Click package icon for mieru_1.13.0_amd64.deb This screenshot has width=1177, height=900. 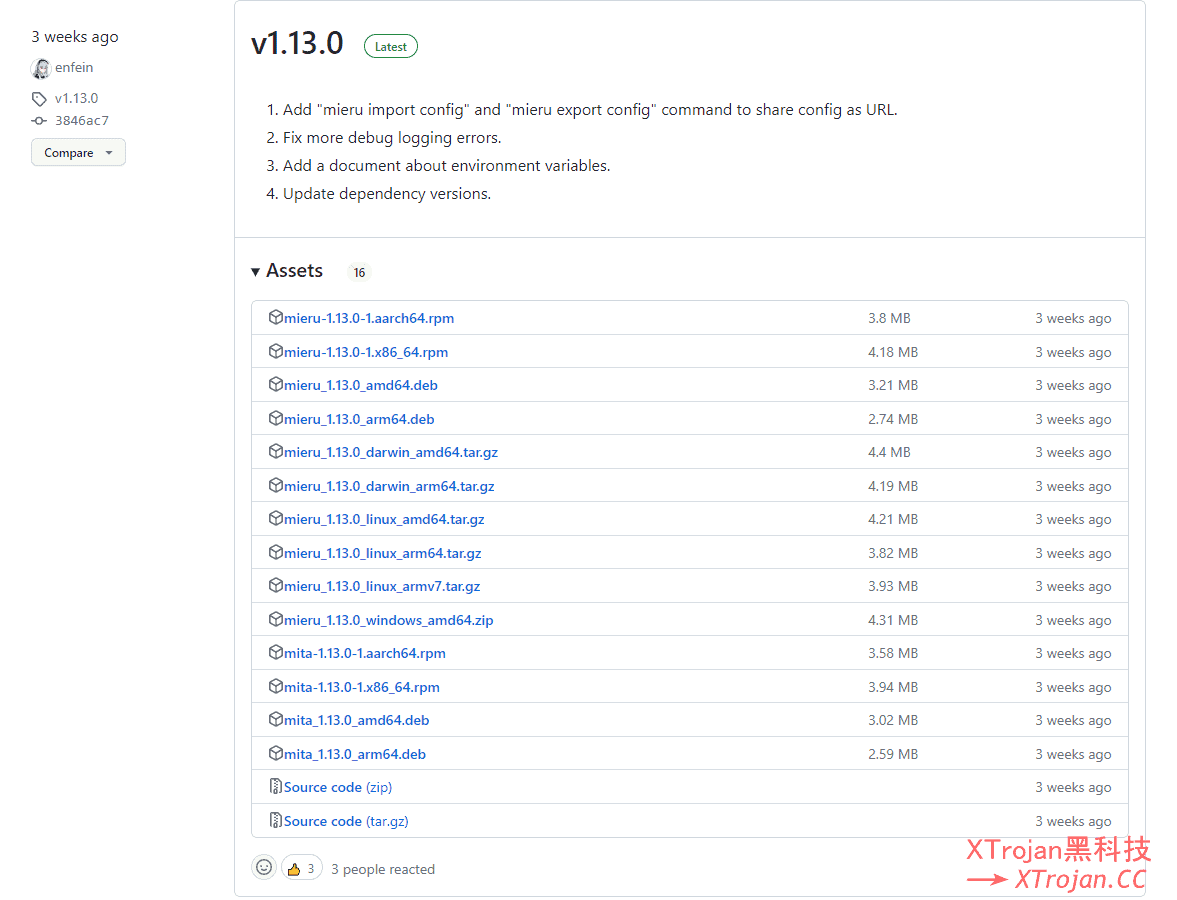point(275,384)
